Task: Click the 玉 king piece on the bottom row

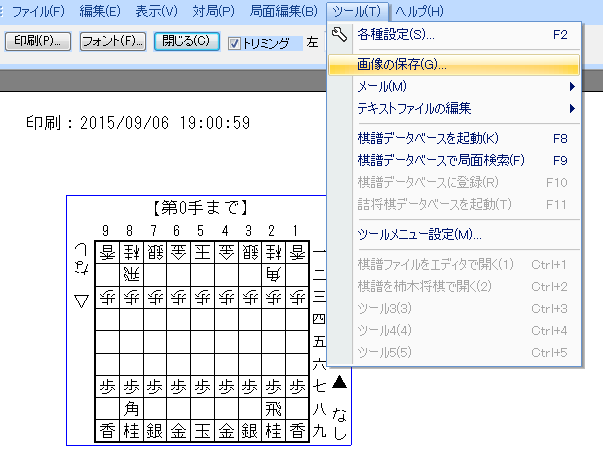Action: [202, 430]
